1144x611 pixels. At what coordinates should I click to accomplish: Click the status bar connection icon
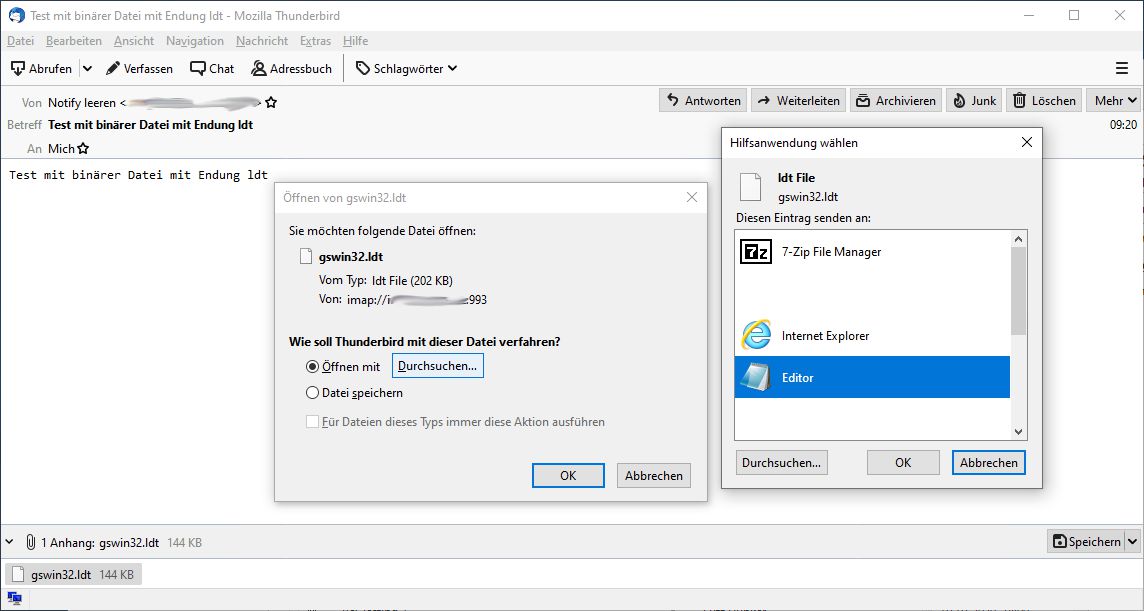click(15, 597)
